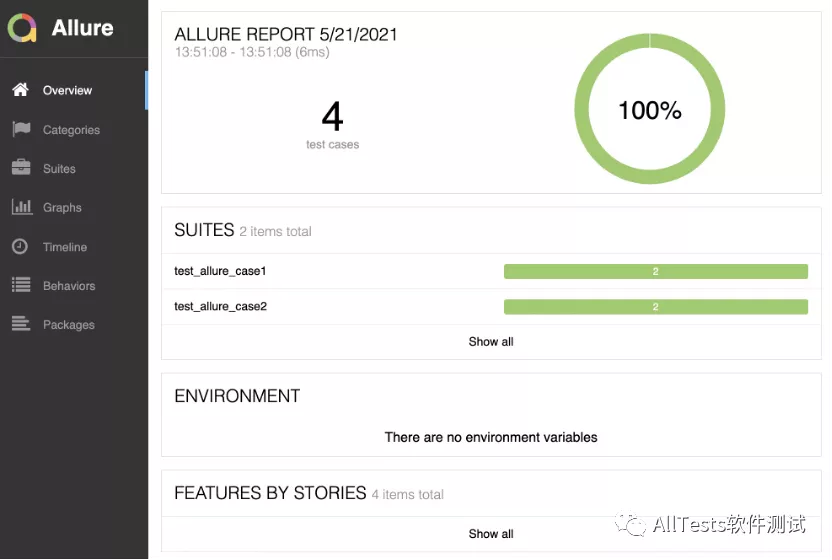Go to the Categories section
Screen dimensions: 832x560
[x=71, y=130]
